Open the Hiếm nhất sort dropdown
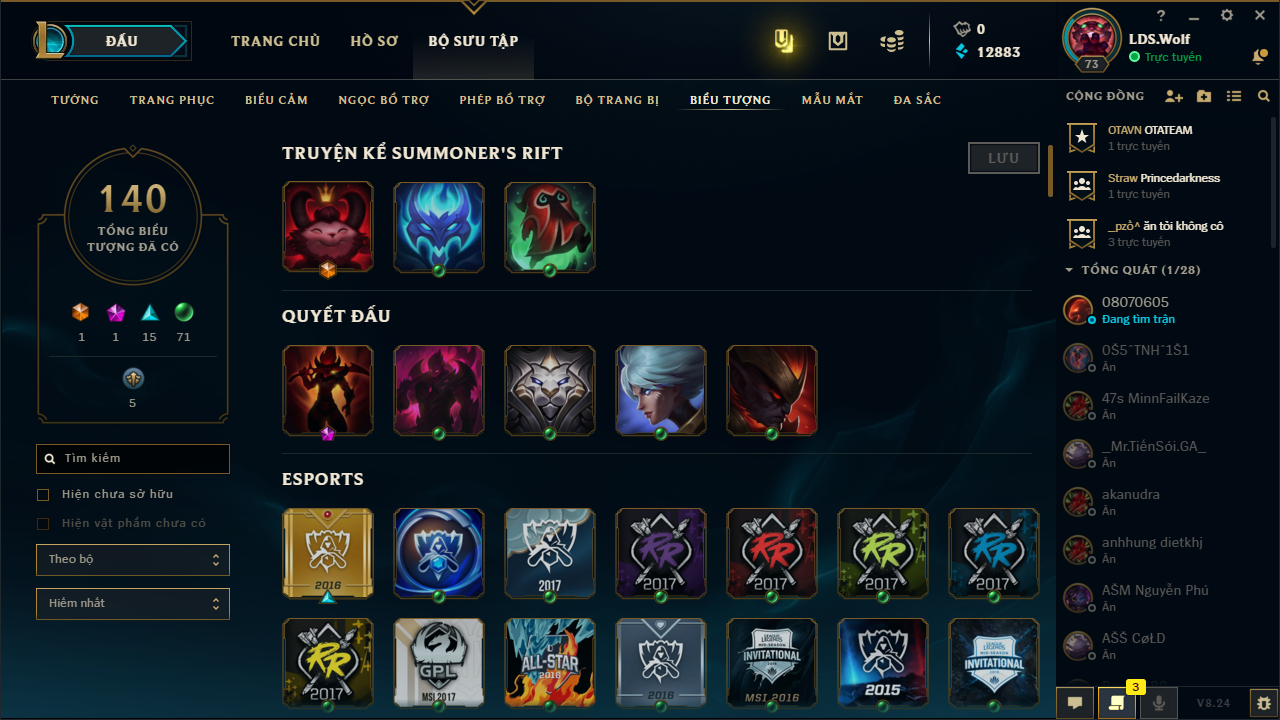The image size is (1280, 720). click(x=133, y=604)
